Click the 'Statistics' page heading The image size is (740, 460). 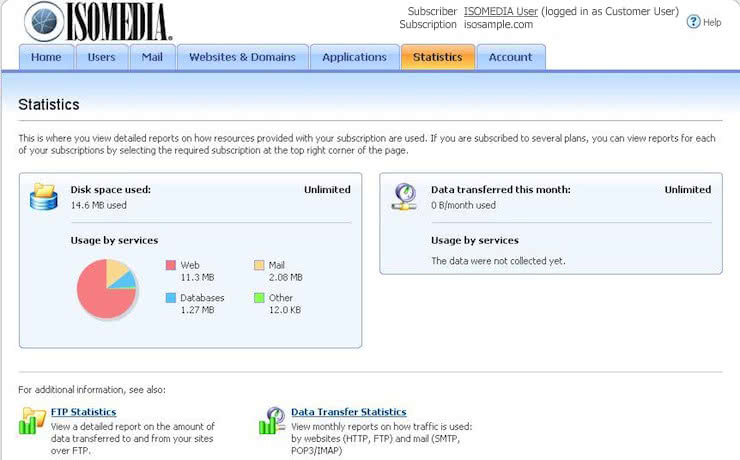coord(49,104)
